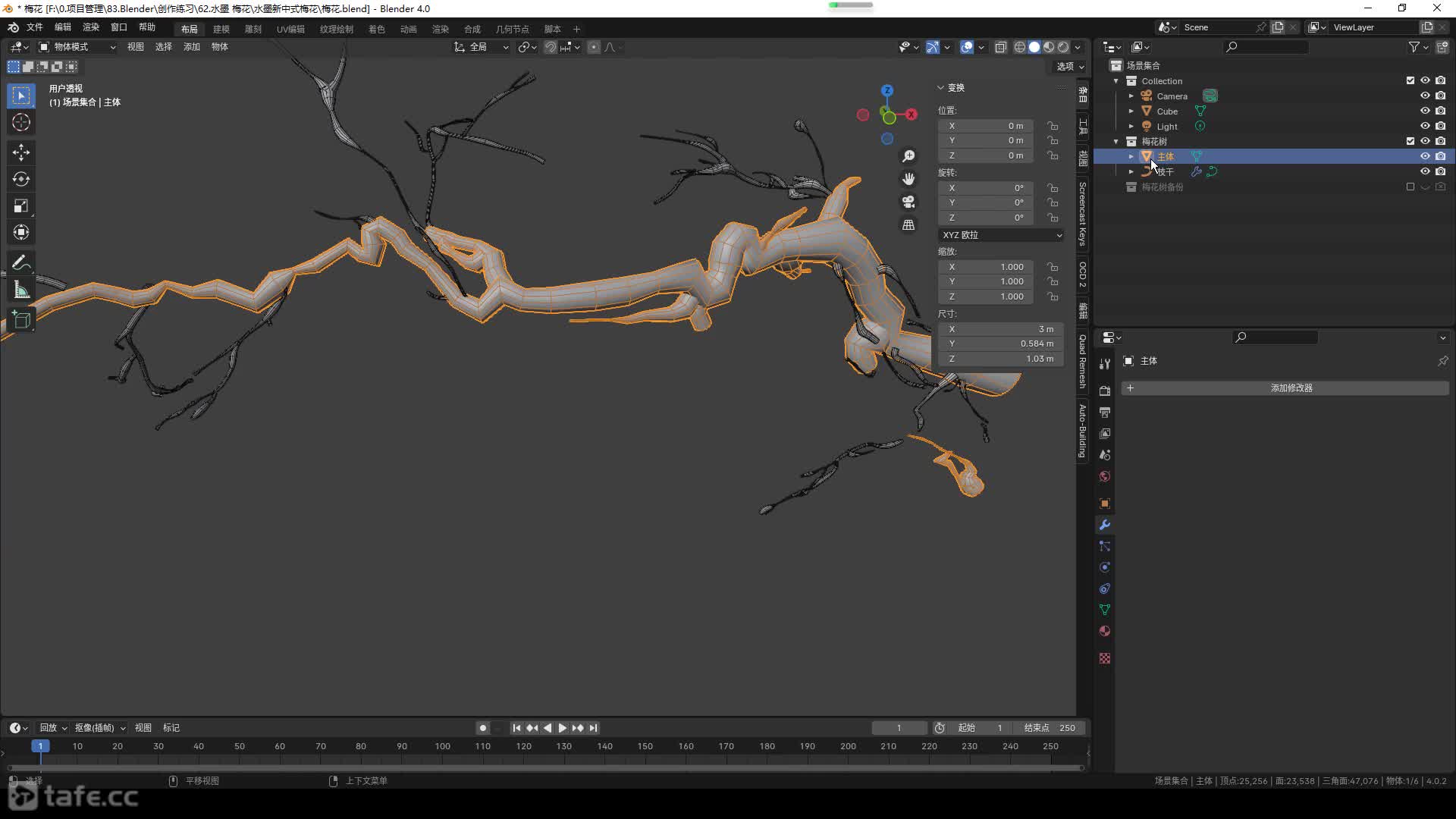Toggle auto keying record button
The height and width of the screenshot is (819, 1456).
point(482,728)
